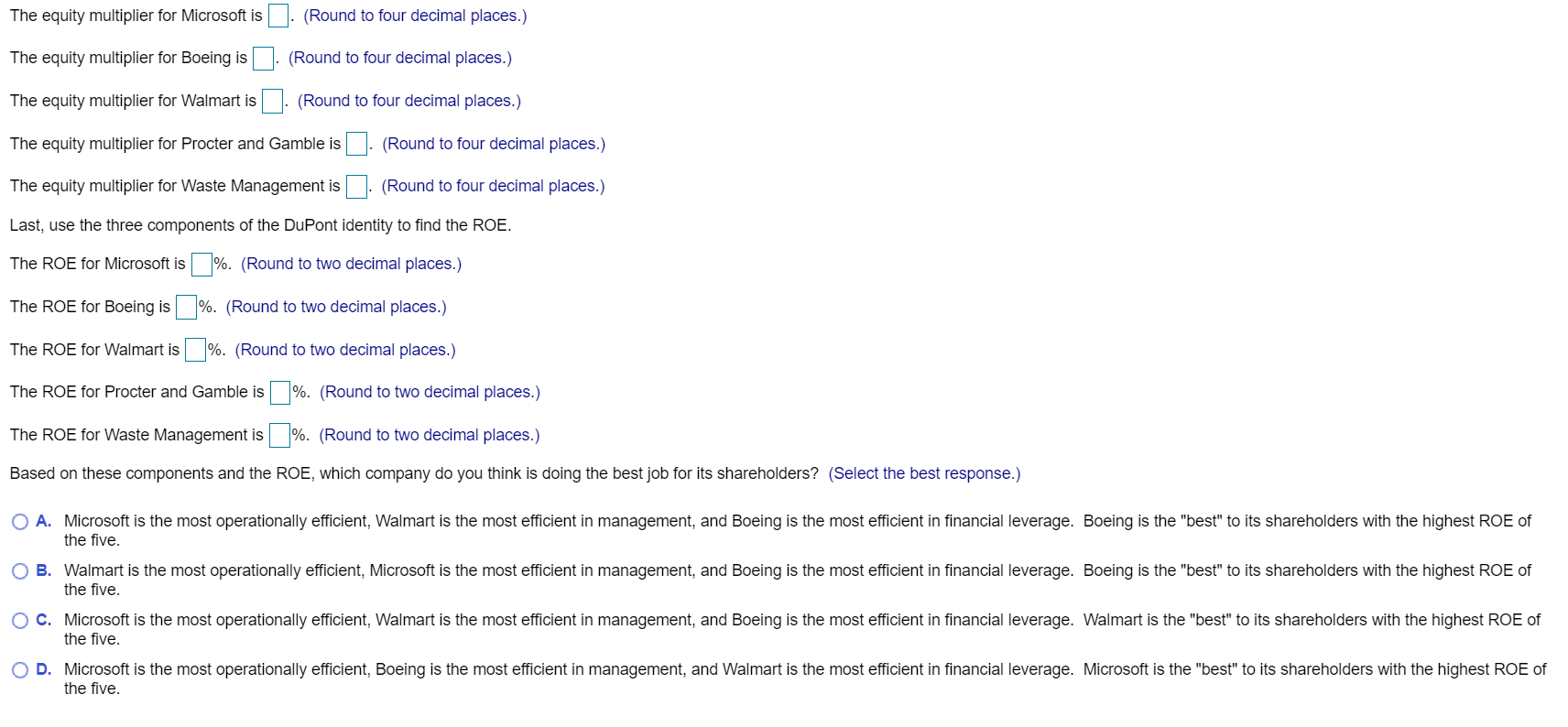Click the Walmart ROE input box

[194, 350]
